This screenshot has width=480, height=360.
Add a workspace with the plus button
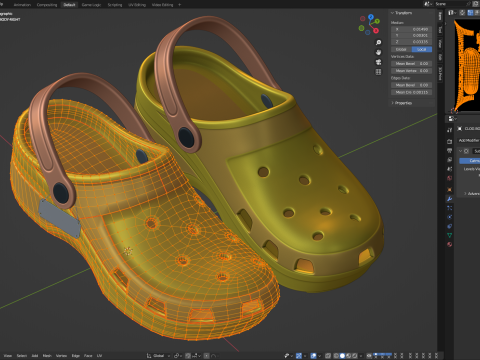pos(180,5)
